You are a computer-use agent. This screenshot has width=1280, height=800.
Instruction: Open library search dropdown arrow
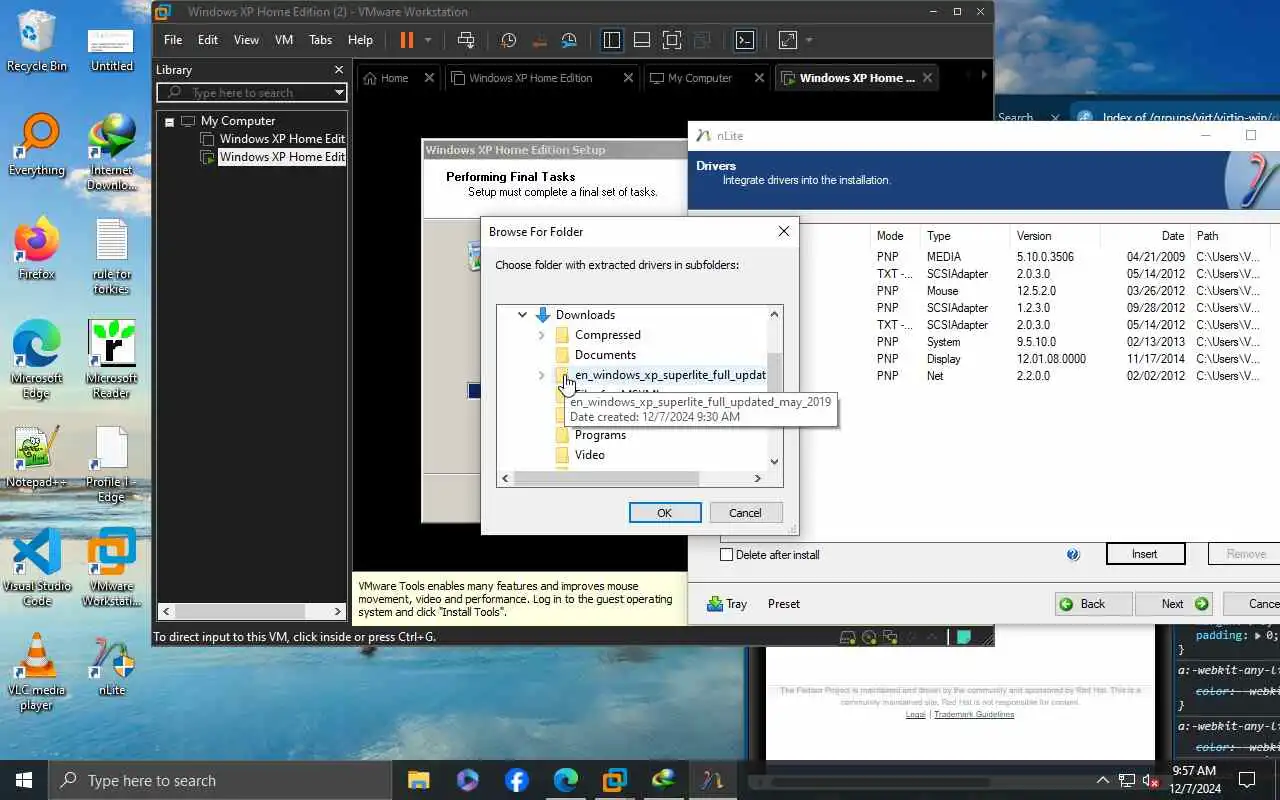pyautogui.click(x=339, y=92)
